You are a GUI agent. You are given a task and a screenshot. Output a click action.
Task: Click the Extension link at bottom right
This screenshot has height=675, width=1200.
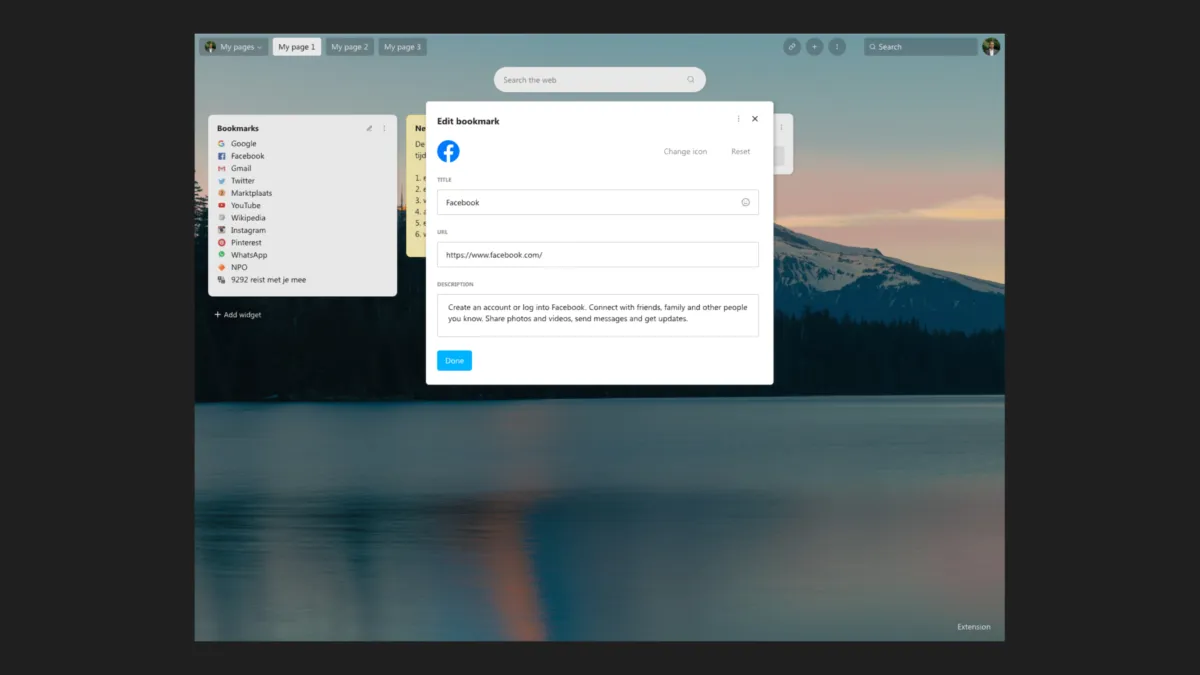[x=973, y=627]
